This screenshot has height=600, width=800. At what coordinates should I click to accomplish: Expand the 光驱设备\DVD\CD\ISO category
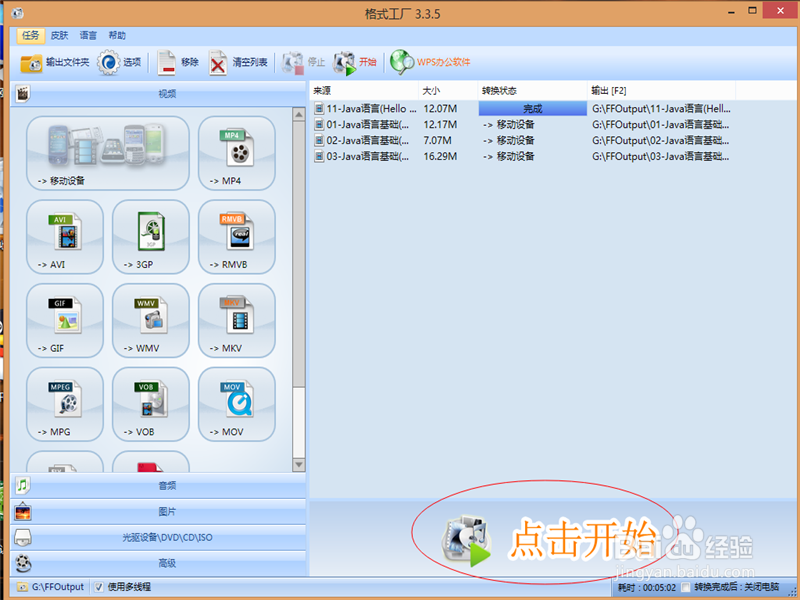click(x=158, y=538)
